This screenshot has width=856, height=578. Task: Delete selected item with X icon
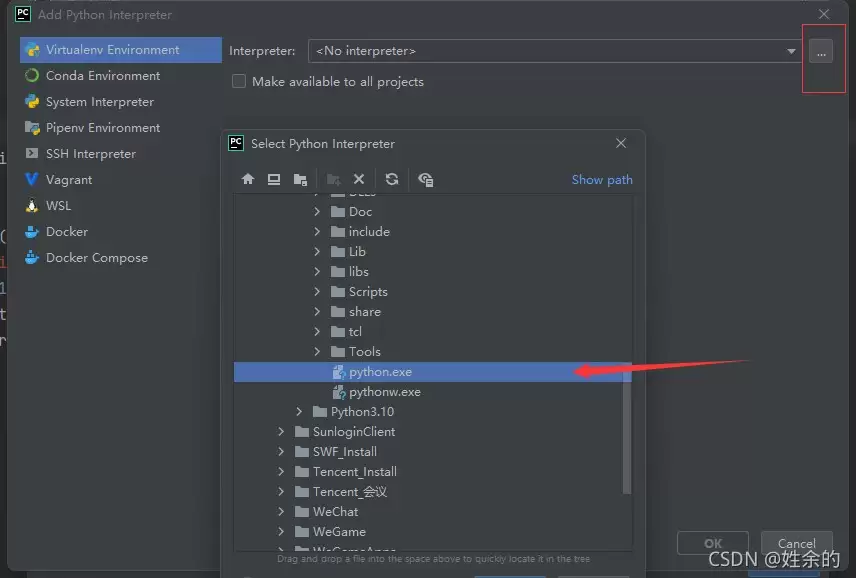359,179
